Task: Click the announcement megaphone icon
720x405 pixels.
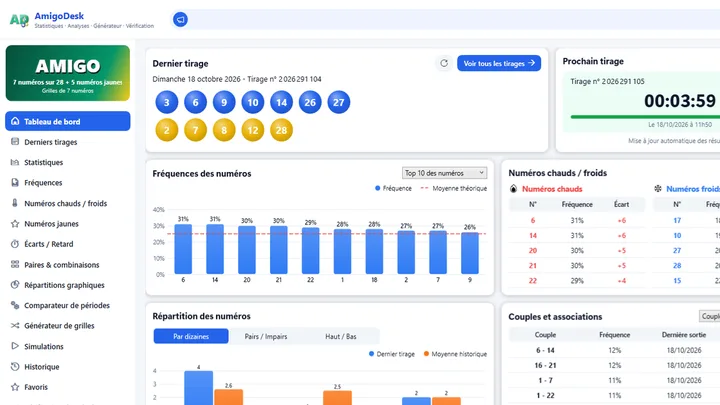Action: [x=180, y=19]
